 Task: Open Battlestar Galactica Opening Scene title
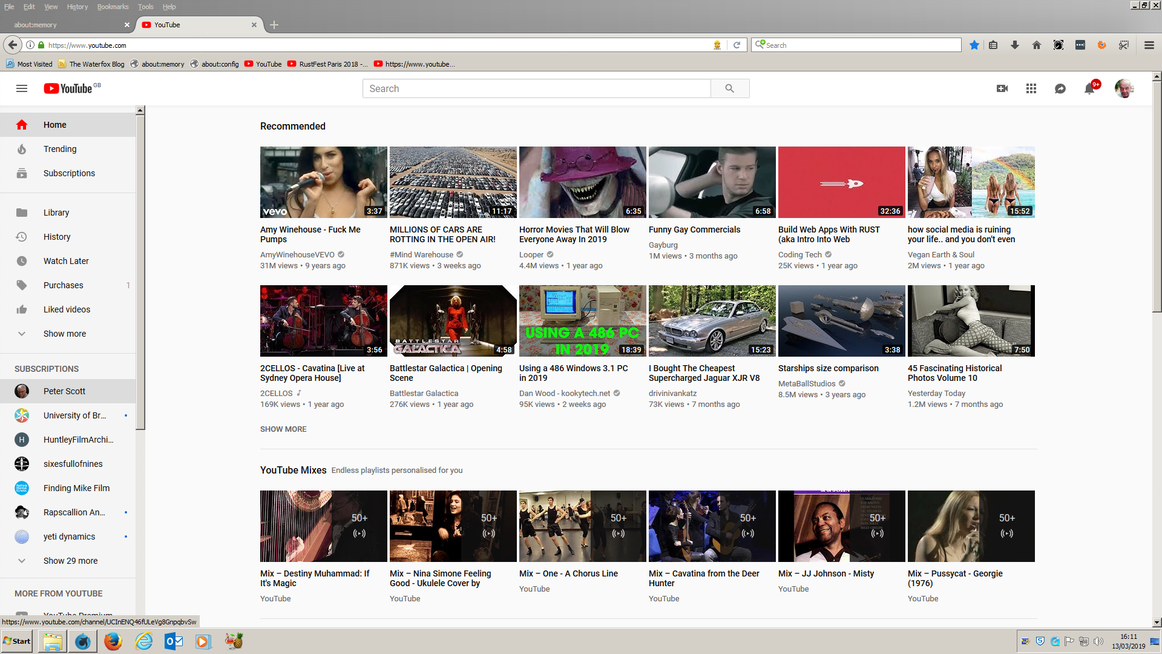point(445,373)
